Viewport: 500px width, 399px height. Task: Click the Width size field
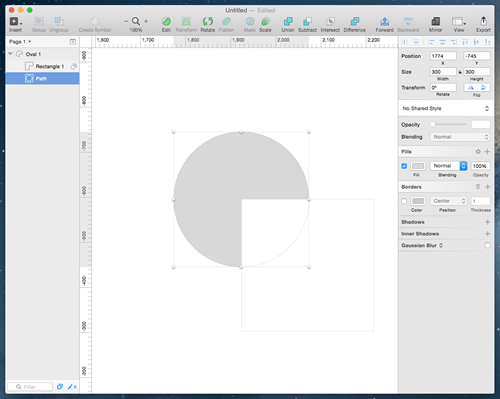pyautogui.click(x=443, y=72)
